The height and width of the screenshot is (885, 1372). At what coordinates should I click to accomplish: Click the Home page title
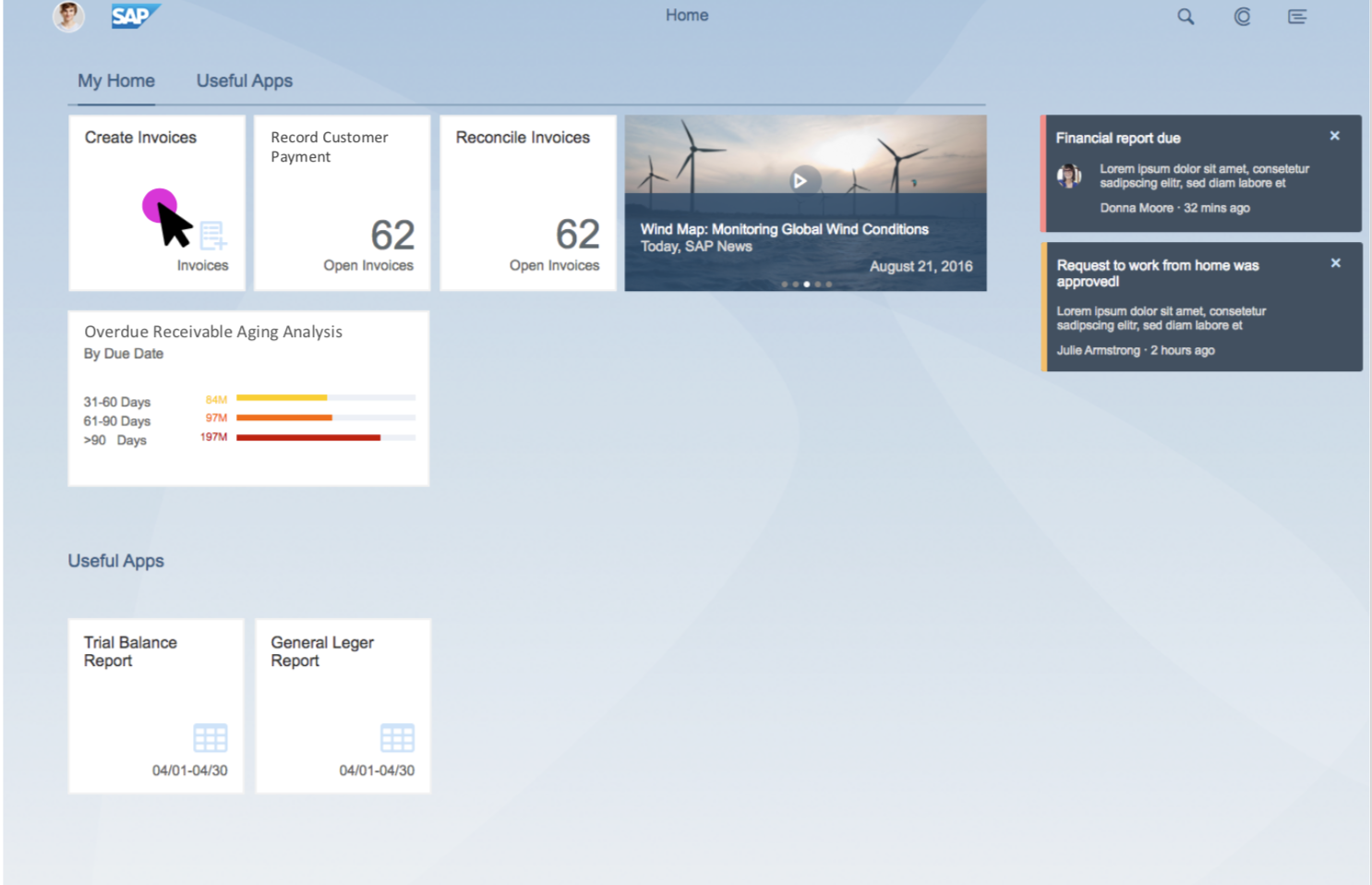(x=687, y=15)
